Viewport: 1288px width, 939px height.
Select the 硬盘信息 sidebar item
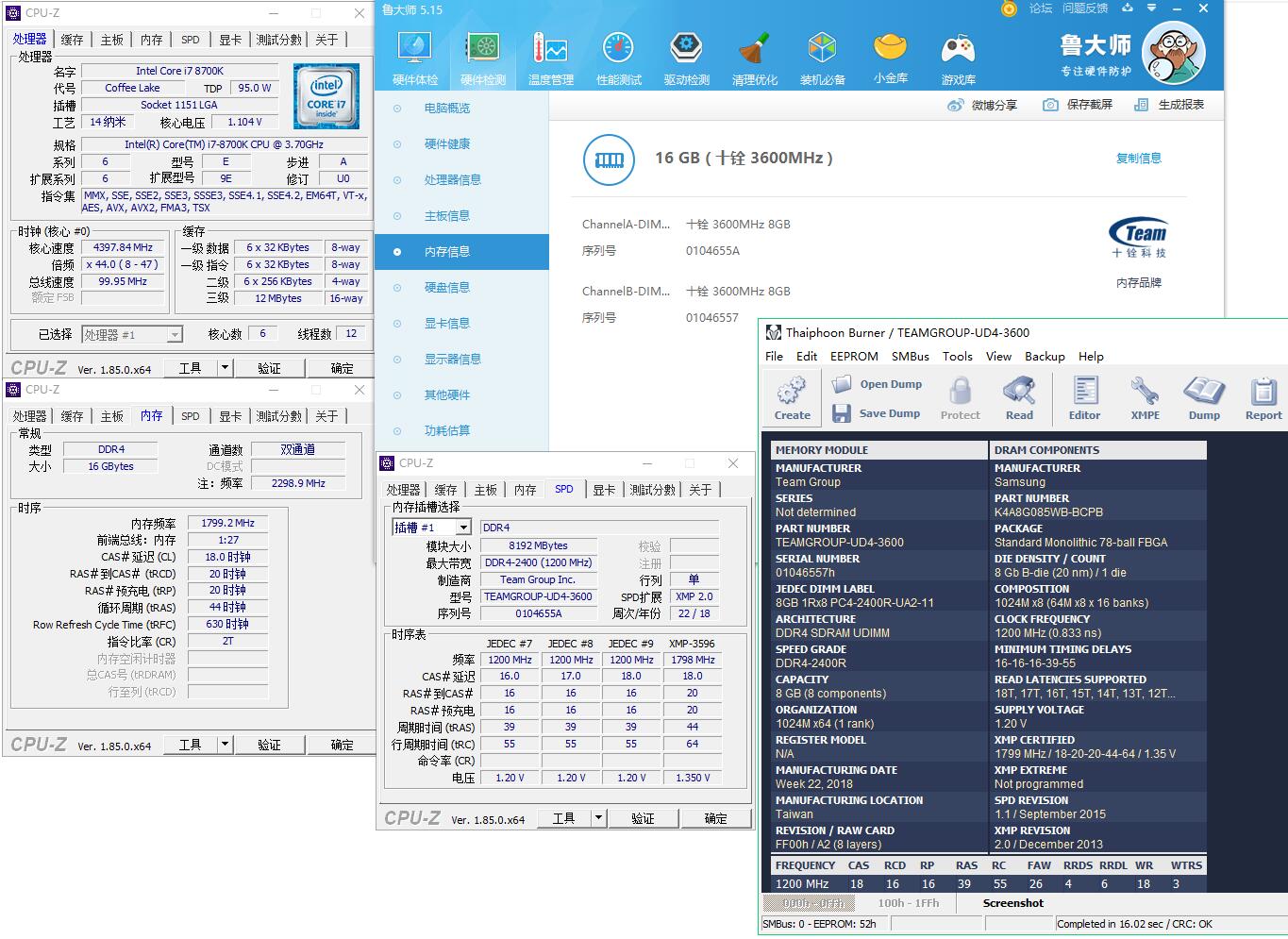pos(446,288)
